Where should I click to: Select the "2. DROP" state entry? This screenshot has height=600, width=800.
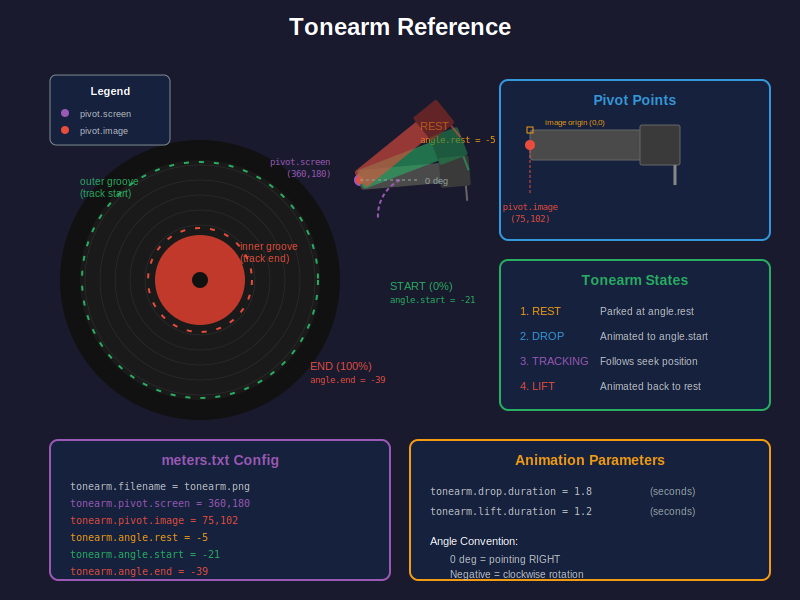tap(542, 336)
